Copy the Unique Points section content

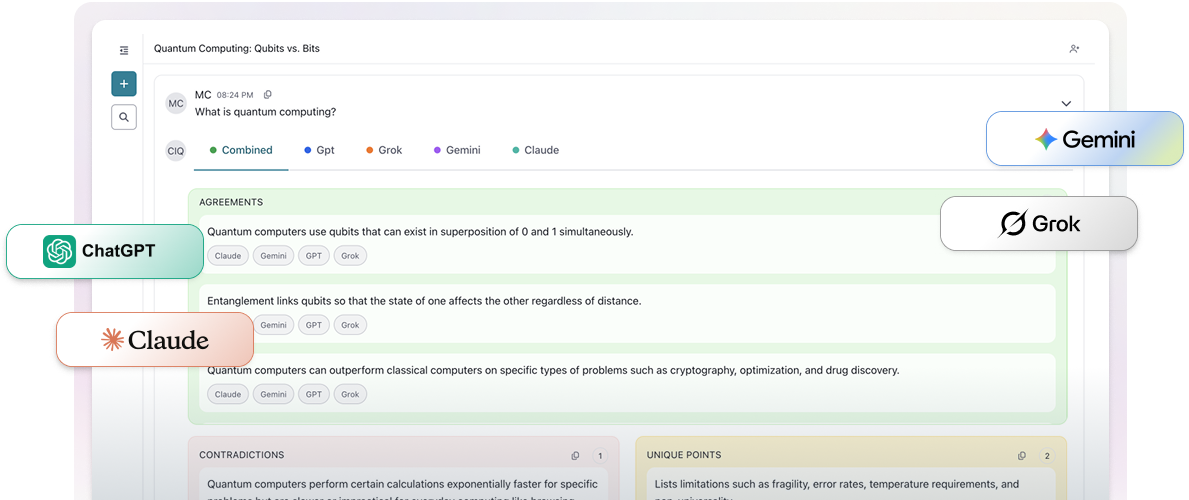(1021, 456)
